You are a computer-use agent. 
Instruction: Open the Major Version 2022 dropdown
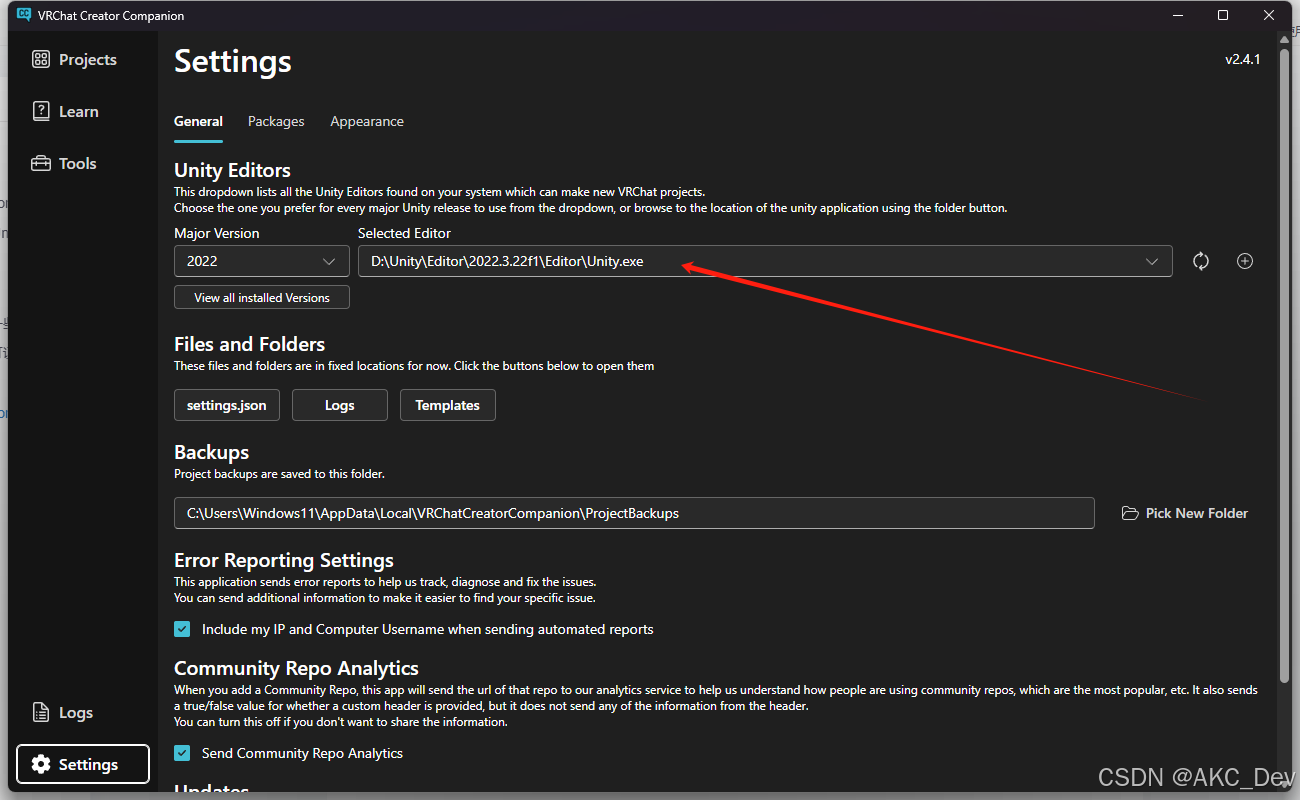(262, 261)
